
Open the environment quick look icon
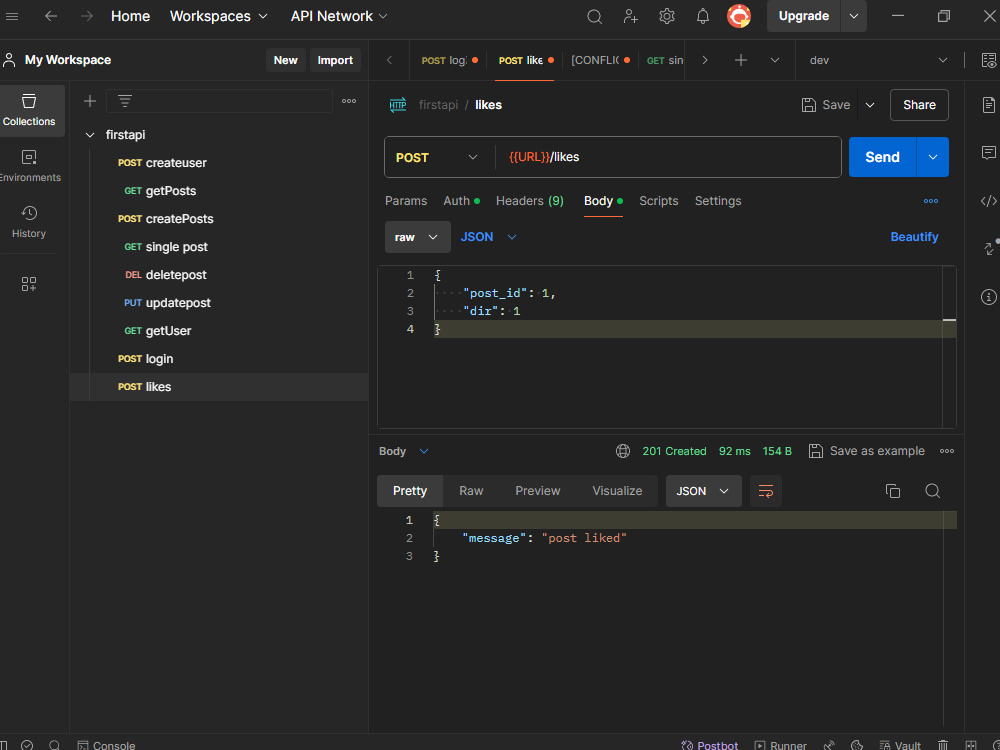click(989, 60)
